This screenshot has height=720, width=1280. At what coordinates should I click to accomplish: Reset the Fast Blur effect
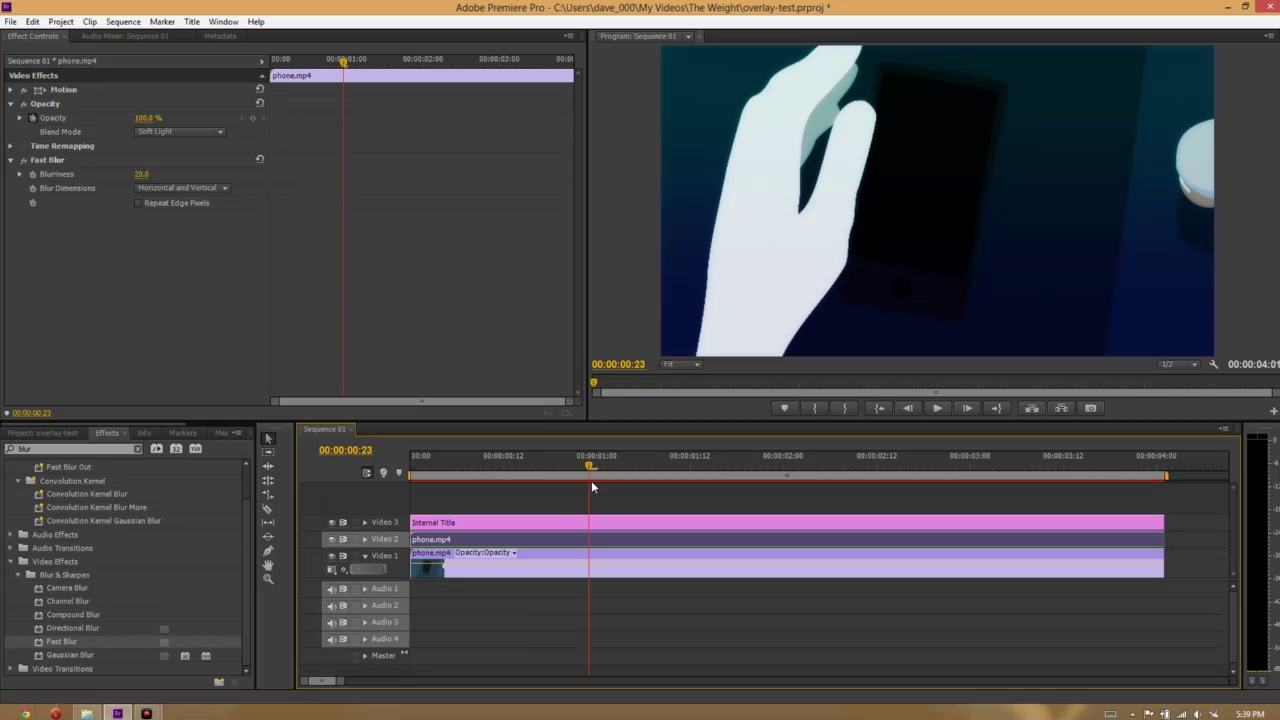tap(260, 159)
